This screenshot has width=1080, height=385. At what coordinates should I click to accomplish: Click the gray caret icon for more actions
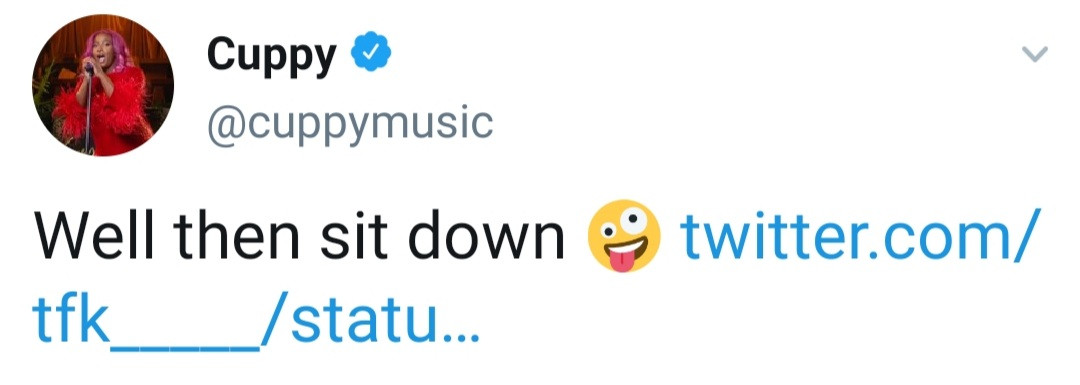(x=1034, y=54)
